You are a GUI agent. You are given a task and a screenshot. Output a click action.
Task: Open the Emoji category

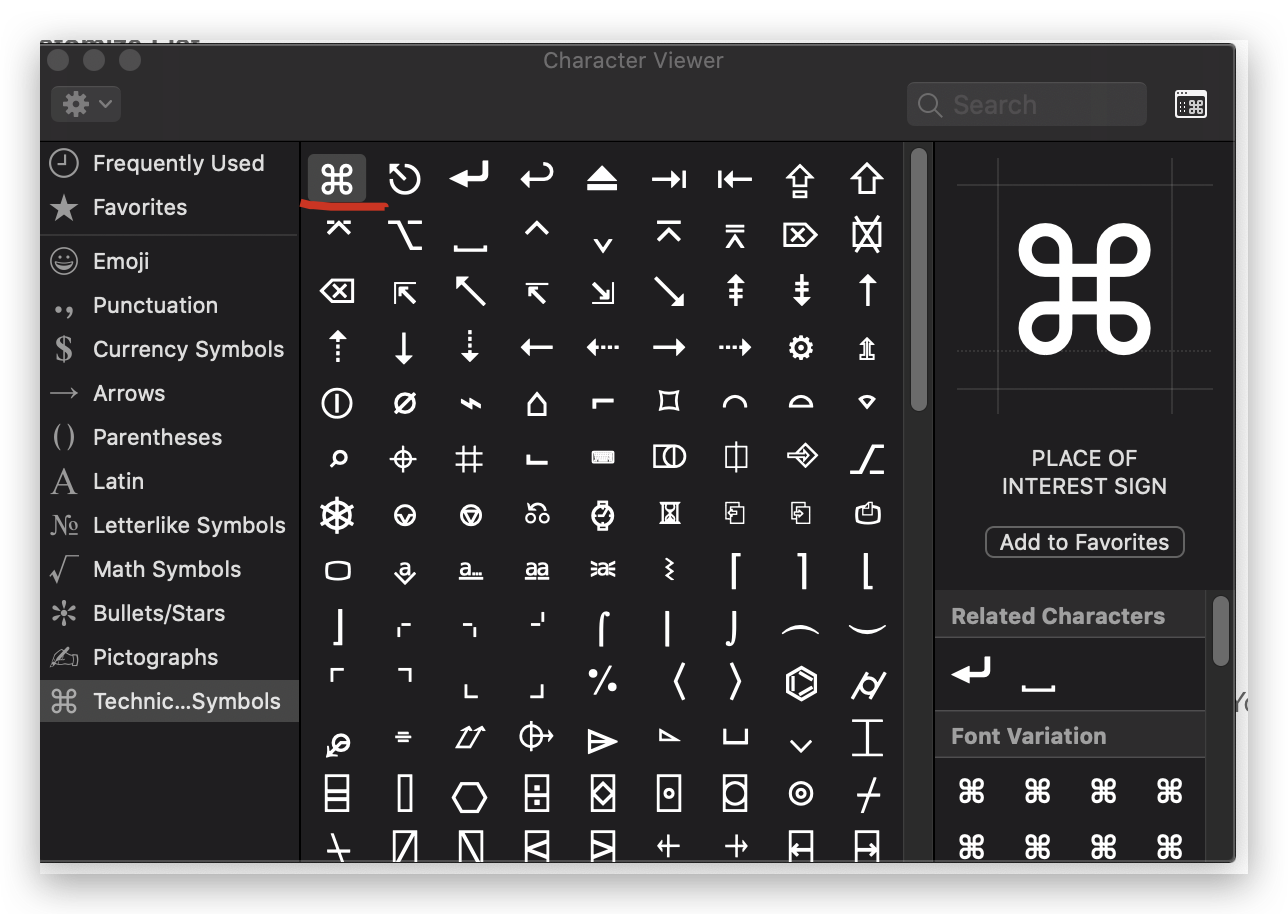169,261
